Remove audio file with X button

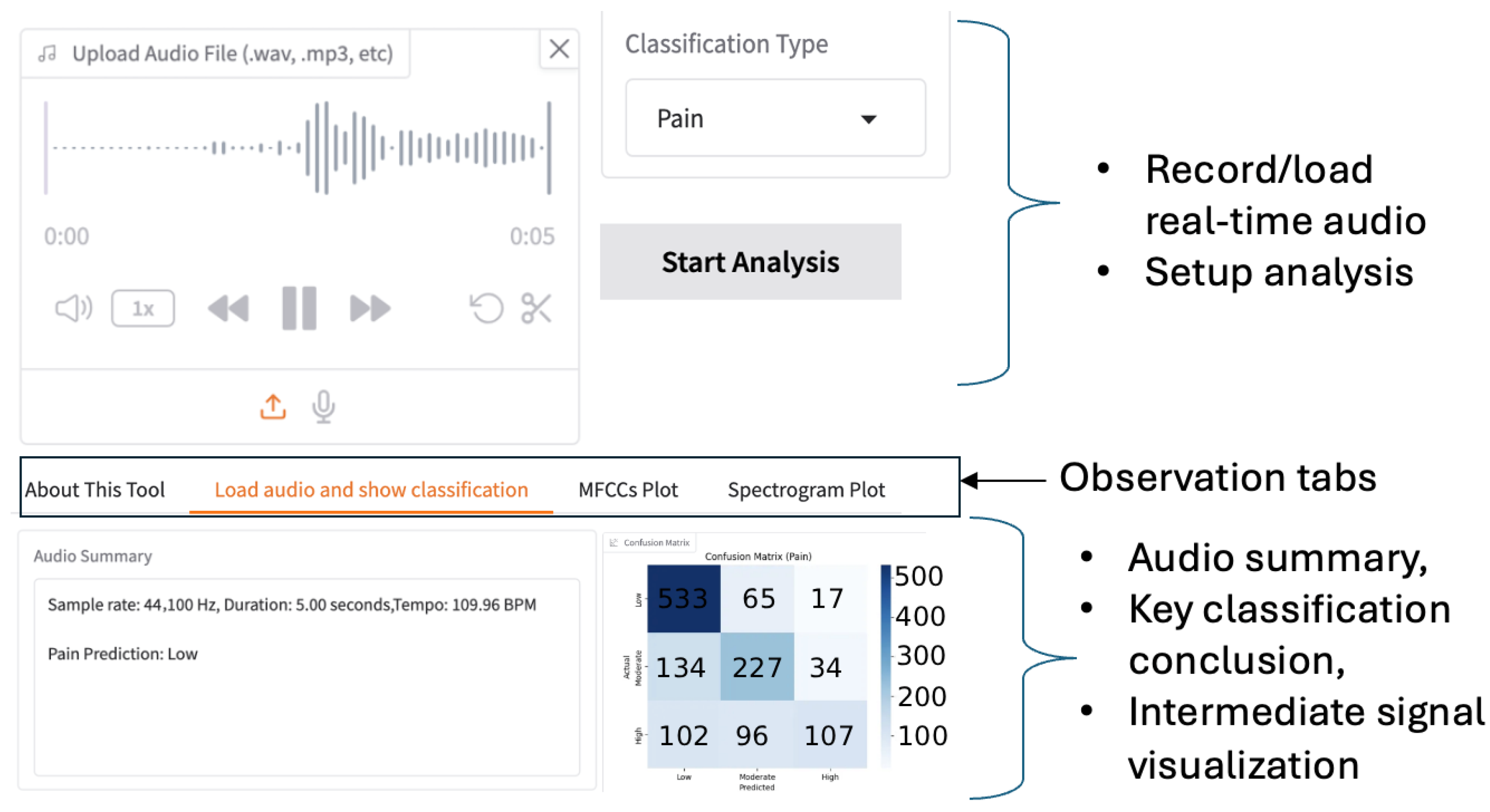559,49
